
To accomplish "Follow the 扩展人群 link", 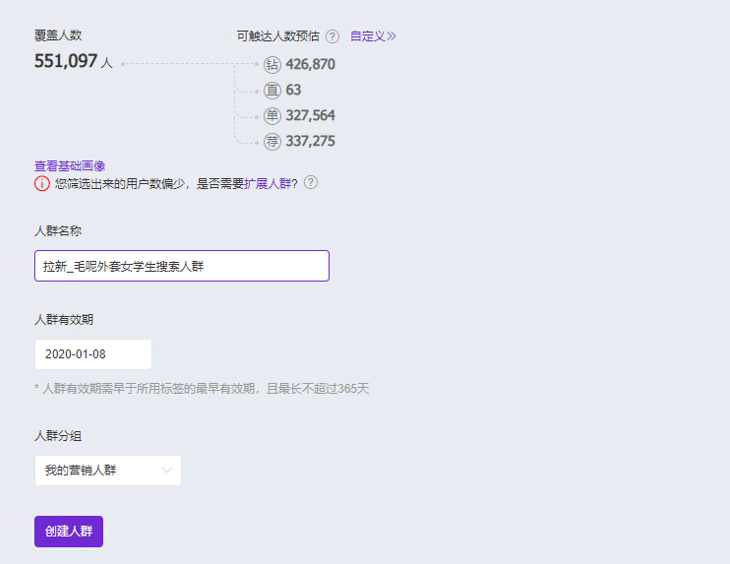I will 267,184.
